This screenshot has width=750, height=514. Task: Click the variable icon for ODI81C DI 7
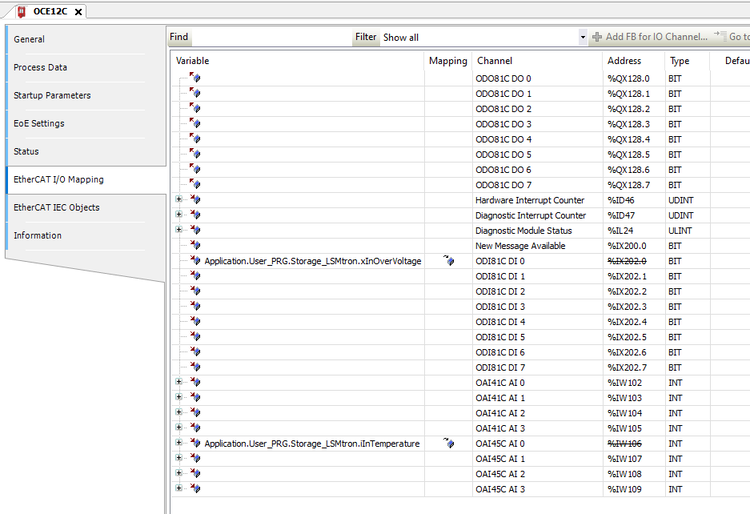click(195, 367)
